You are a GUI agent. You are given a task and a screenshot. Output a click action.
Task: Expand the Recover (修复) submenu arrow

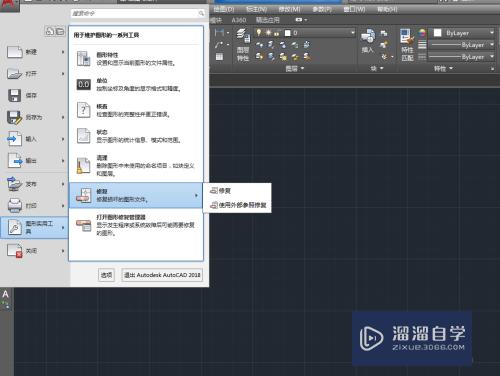(x=196, y=195)
